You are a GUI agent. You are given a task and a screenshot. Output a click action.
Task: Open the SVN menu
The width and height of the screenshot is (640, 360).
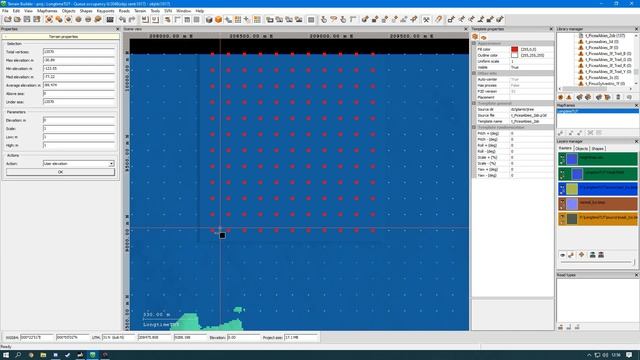coord(168,11)
